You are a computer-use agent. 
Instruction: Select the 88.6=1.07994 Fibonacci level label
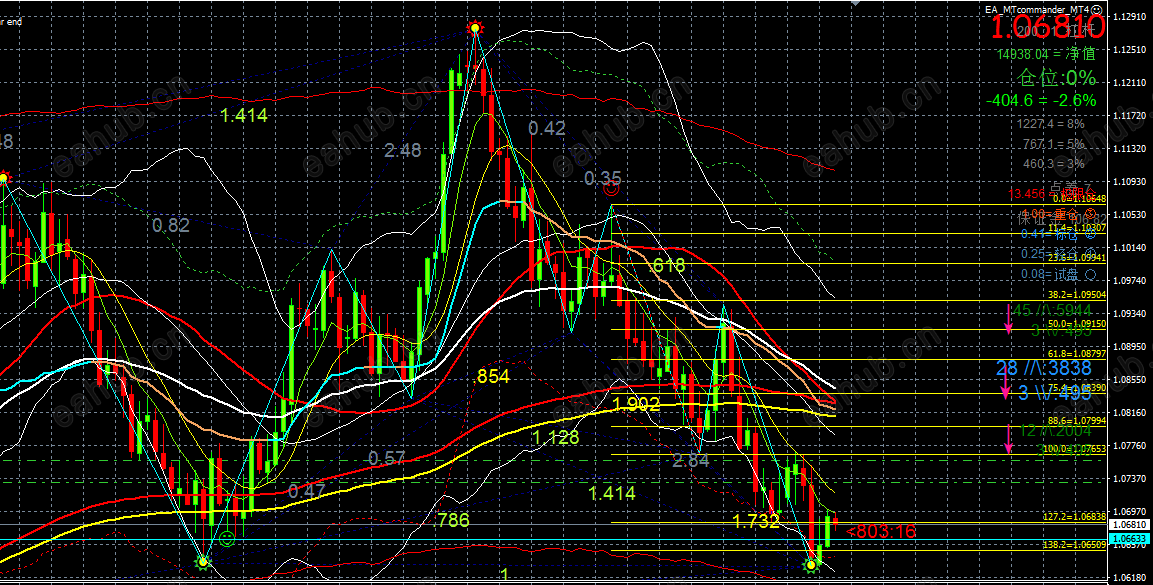[1079, 421]
